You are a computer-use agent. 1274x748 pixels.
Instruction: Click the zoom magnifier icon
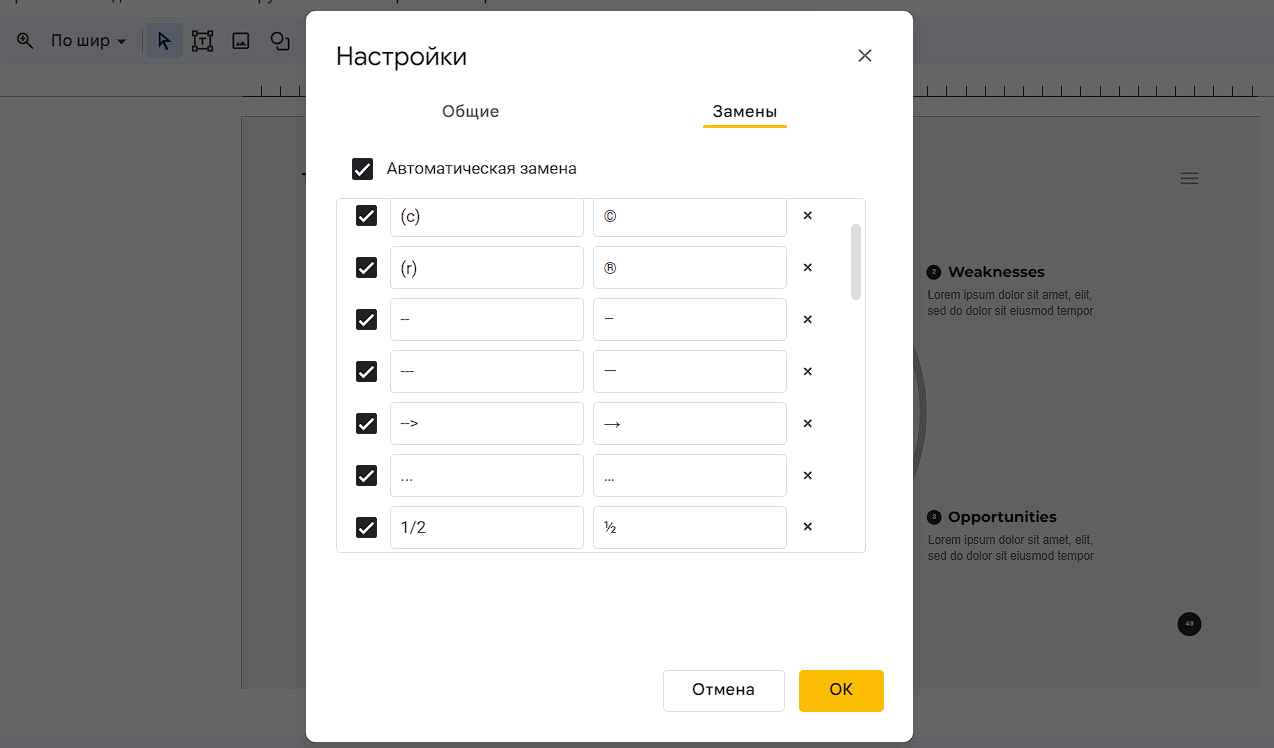(x=26, y=41)
